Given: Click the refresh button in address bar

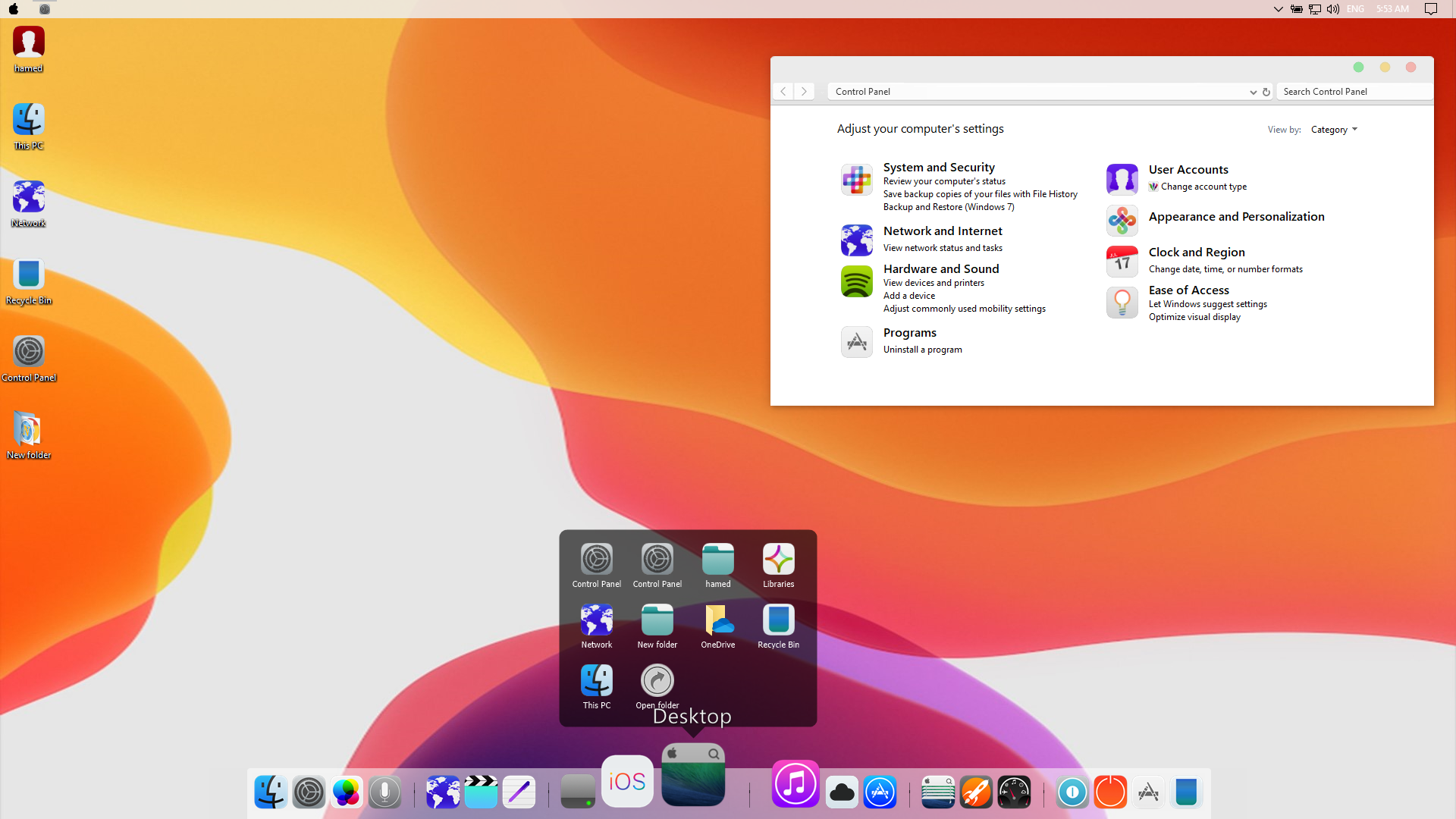Looking at the screenshot, I should pyautogui.click(x=1266, y=92).
